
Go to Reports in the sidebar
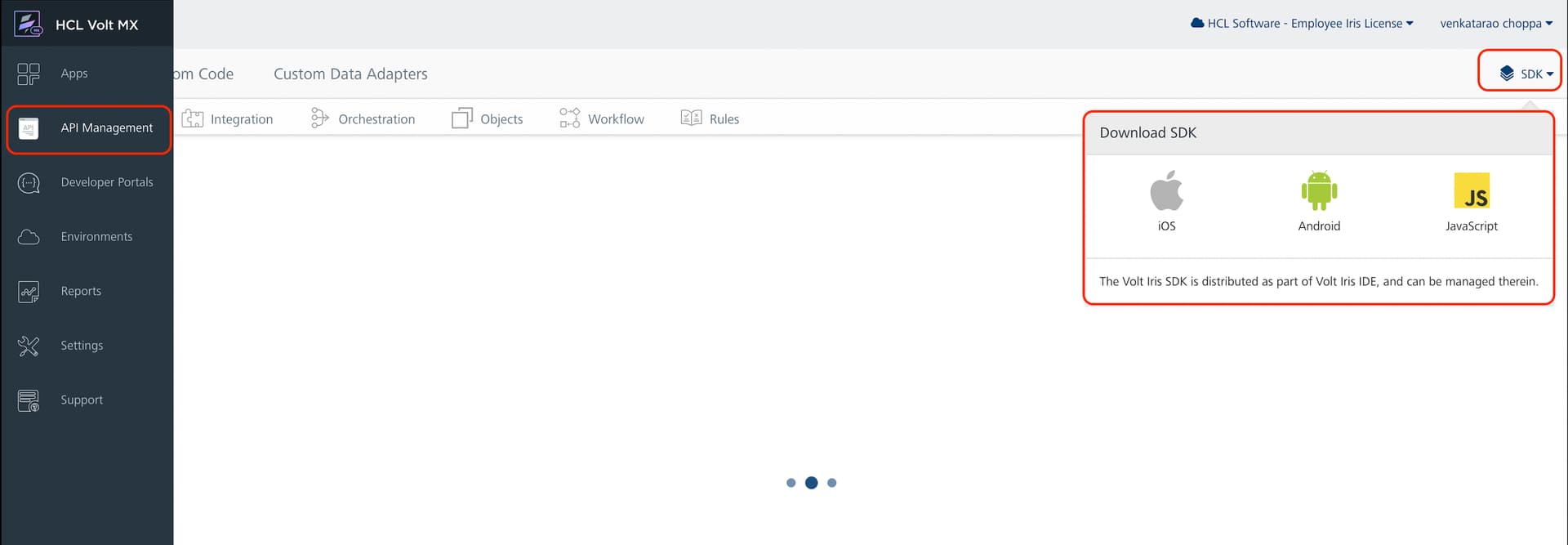point(81,292)
